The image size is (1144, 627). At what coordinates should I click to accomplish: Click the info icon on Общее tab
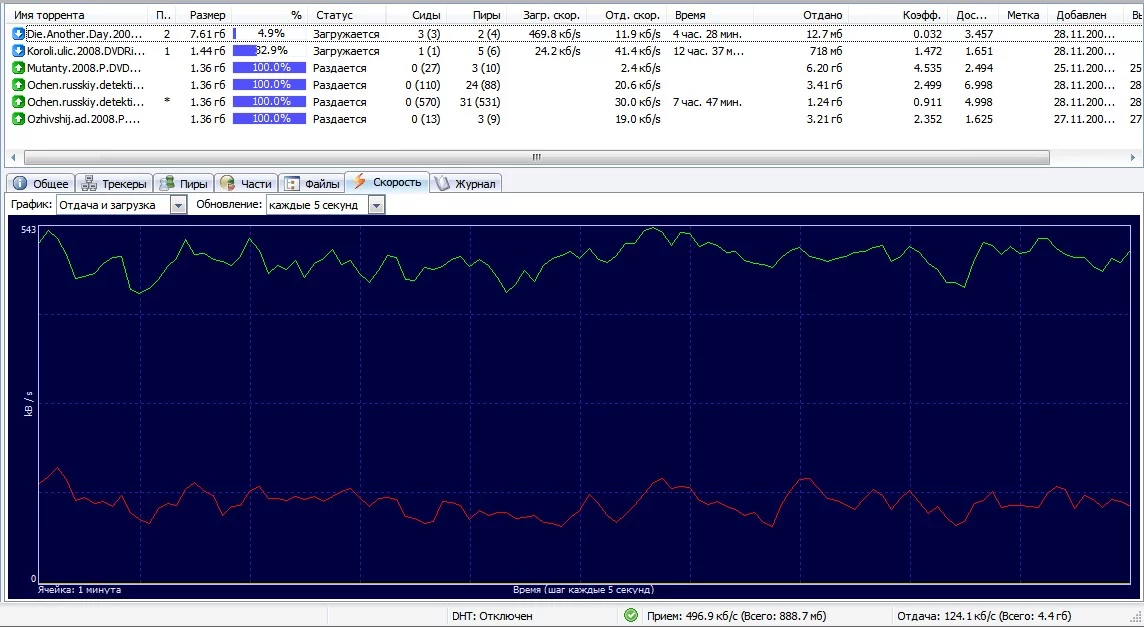pos(20,183)
